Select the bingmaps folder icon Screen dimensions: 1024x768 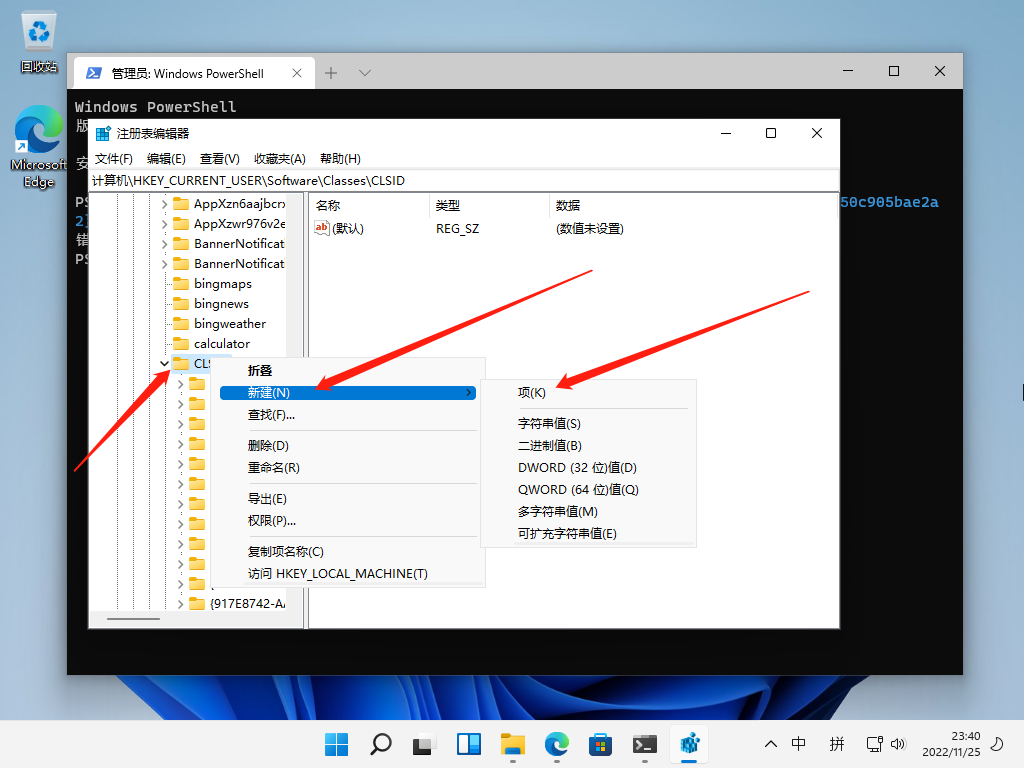(181, 283)
